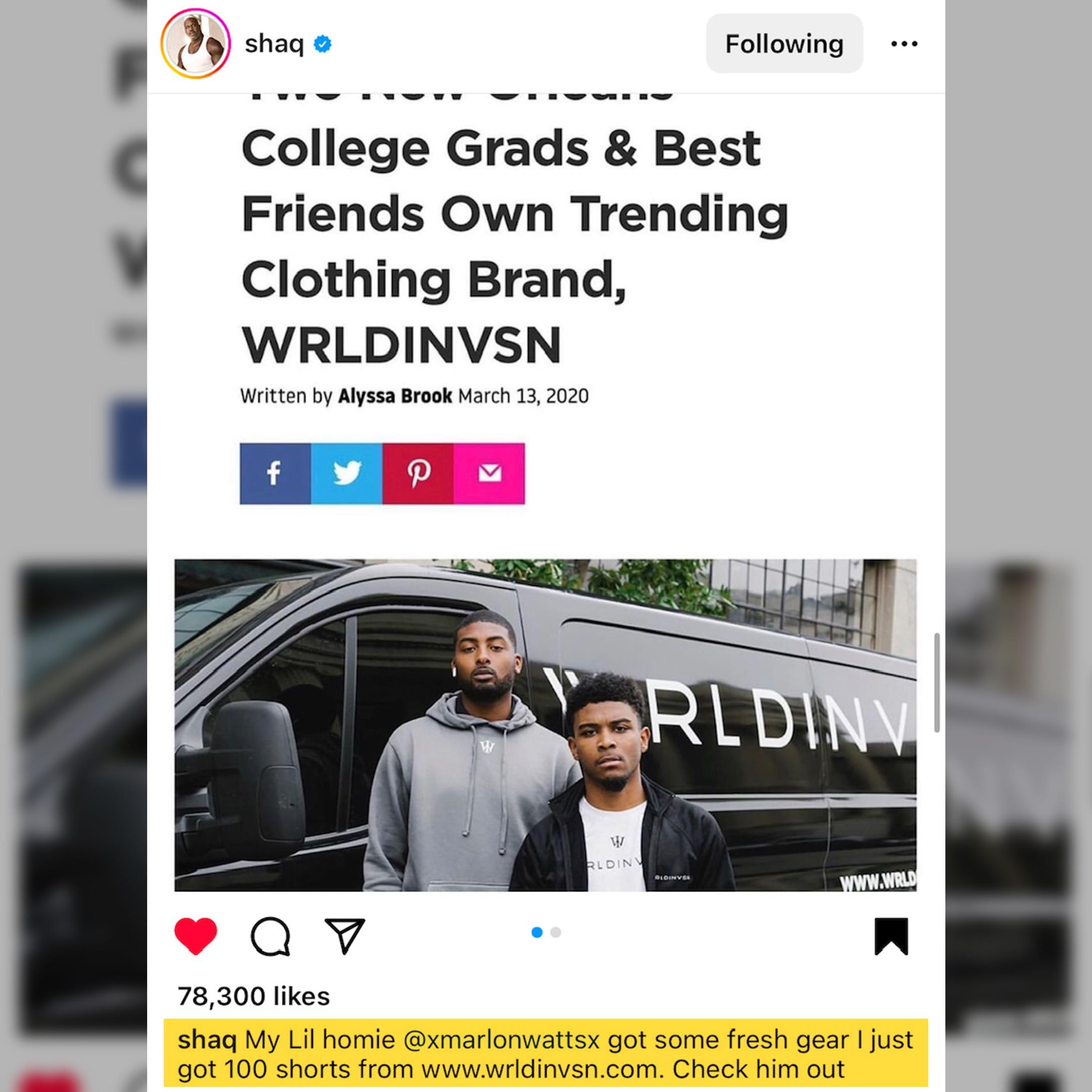
Task: Select the first blue carousel dot
Action: pyautogui.click(x=537, y=932)
